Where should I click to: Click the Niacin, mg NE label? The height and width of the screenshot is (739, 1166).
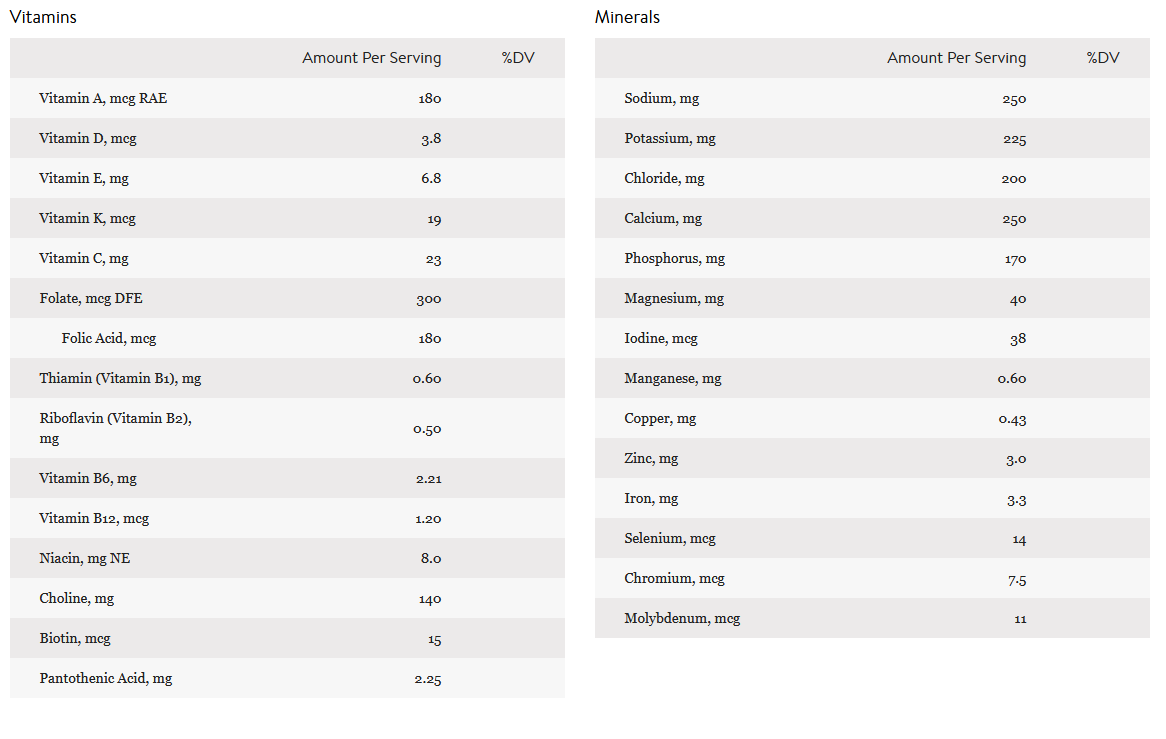click(x=85, y=558)
